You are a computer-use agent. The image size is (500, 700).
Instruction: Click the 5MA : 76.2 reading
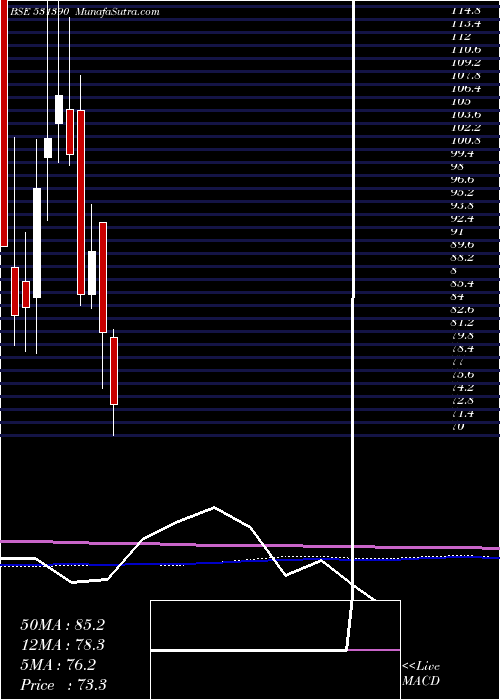coord(58,665)
